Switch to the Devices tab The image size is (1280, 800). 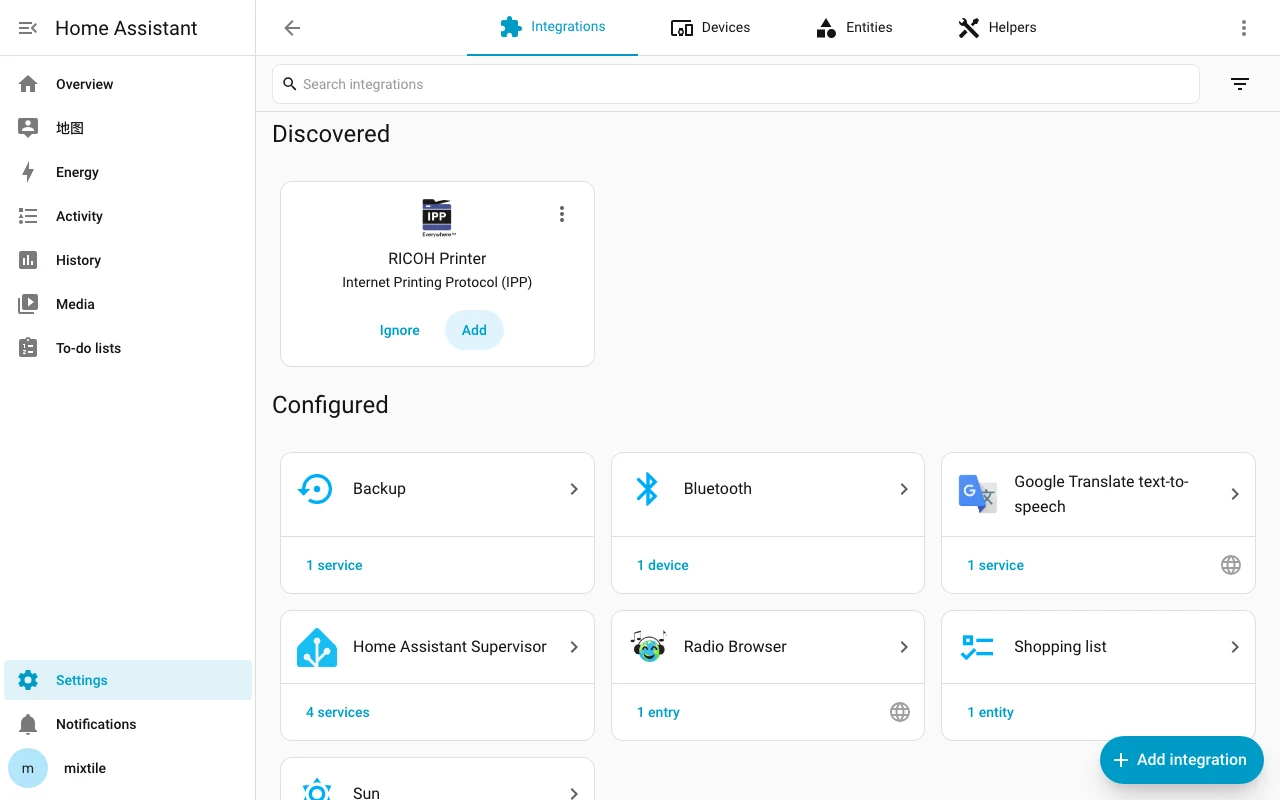(x=710, y=28)
